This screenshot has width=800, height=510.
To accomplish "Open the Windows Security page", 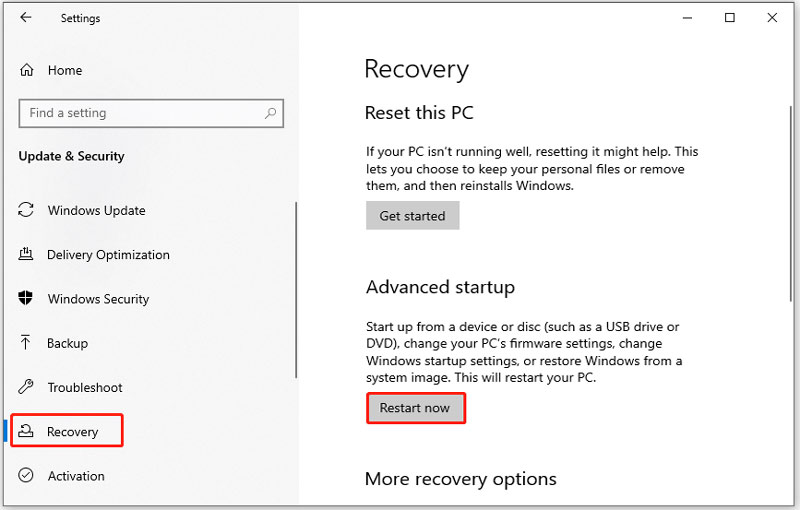I will click(98, 299).
